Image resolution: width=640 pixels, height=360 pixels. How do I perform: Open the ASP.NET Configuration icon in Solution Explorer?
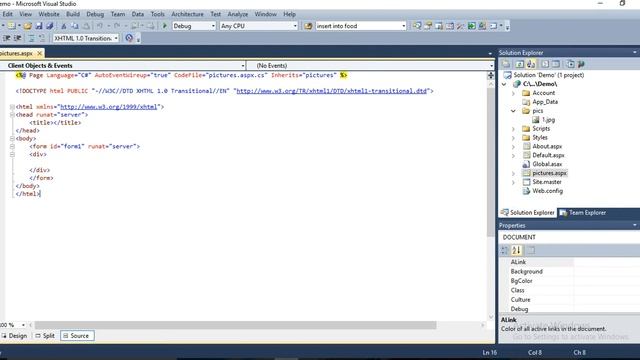point(581,64)
